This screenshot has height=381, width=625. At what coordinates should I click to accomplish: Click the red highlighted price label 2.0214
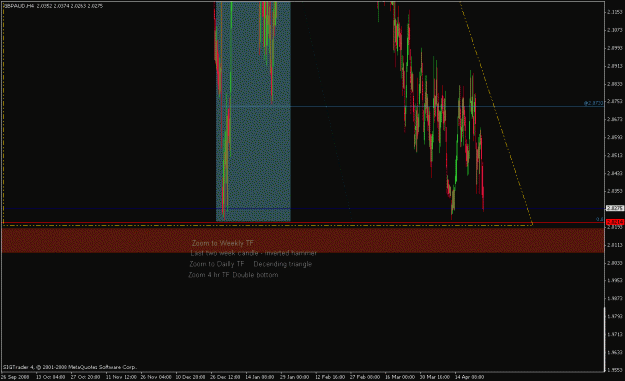tap(615, 222)
